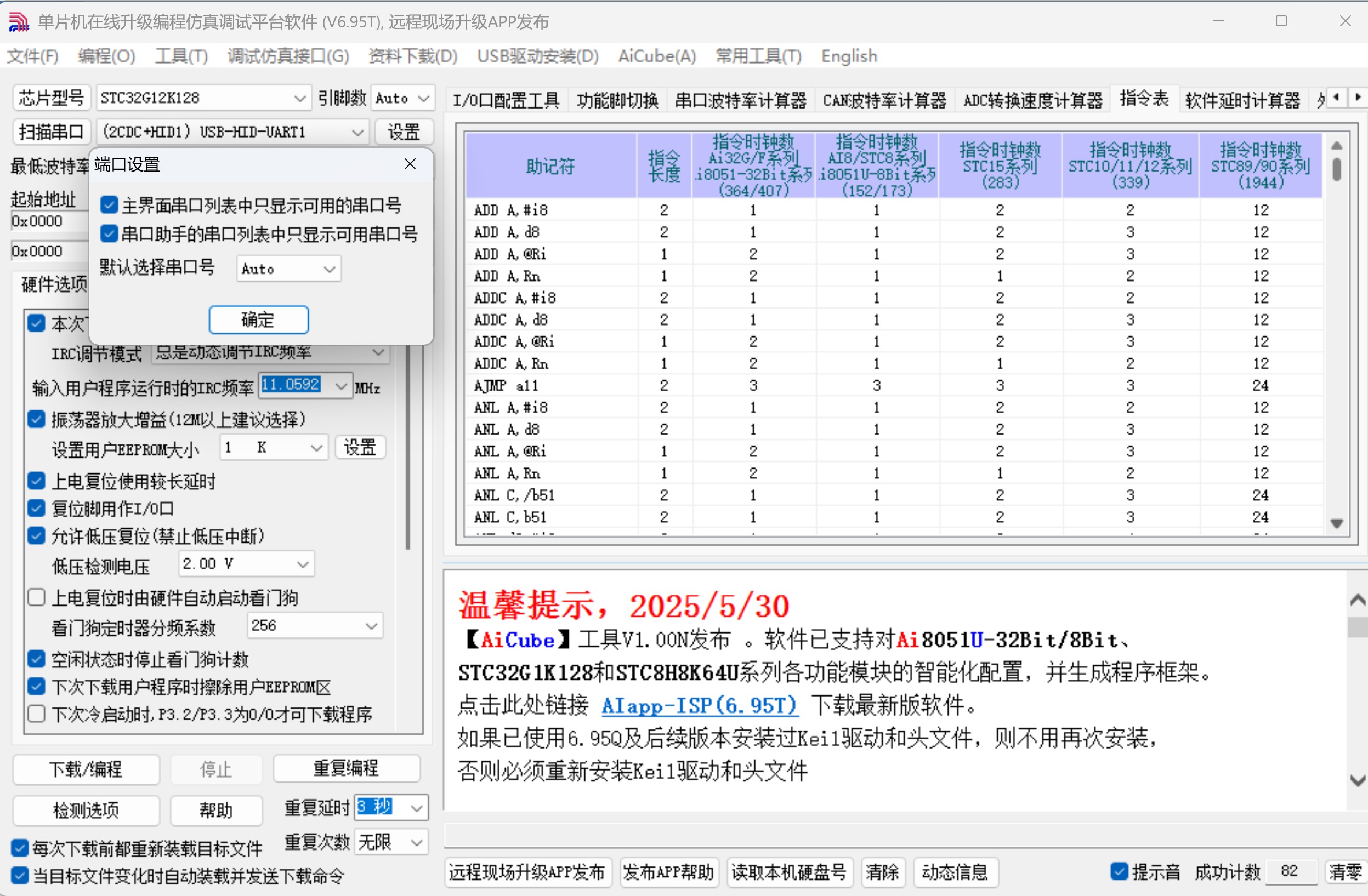The height and width of the screenshot is (896, 1368).
Task: Click the instruction table scroll-up arrow
Action: (1336, 145)
